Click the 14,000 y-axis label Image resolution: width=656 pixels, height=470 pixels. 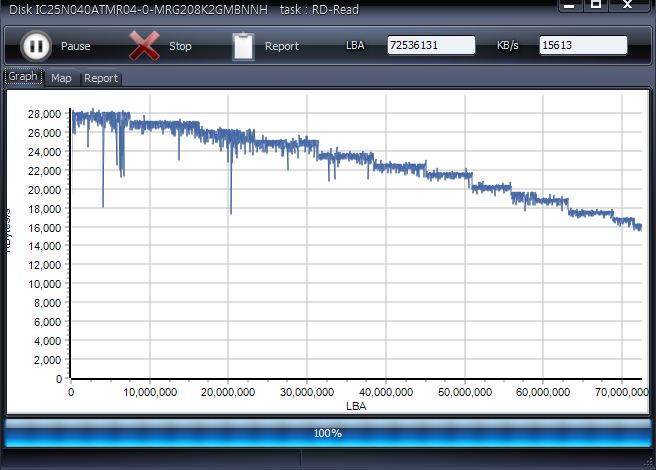pos(45,246)
